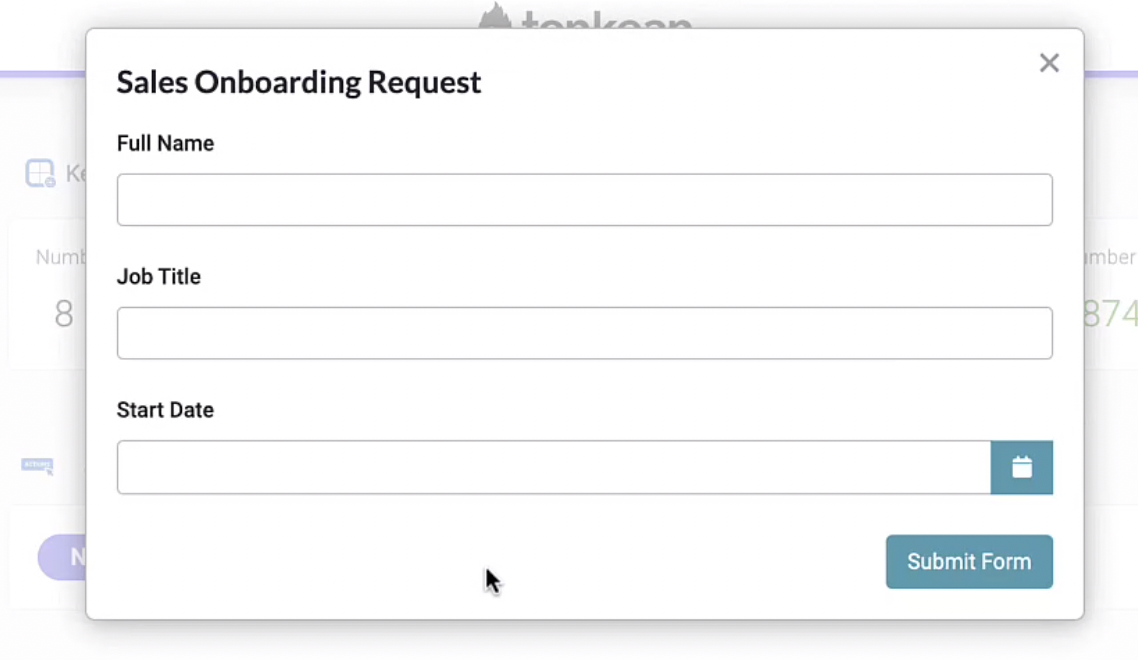1138x660 pixels.
Task: Click the purple pill button at bottom left
Action: pos(62,557)
